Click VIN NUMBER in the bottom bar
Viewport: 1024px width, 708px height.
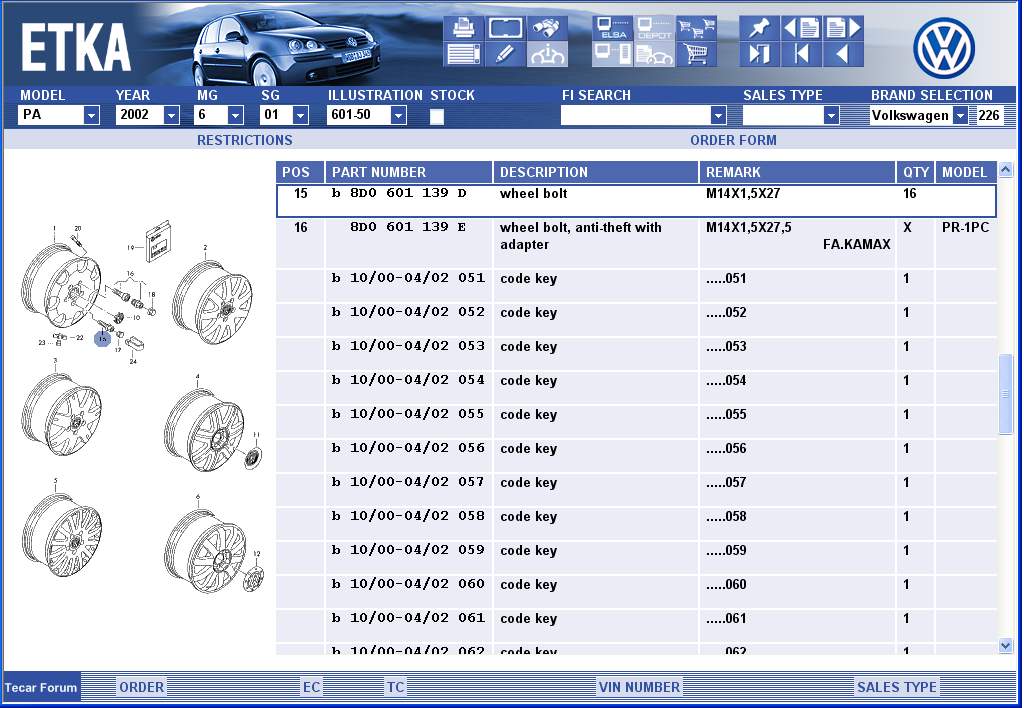(x=639, y=687)
